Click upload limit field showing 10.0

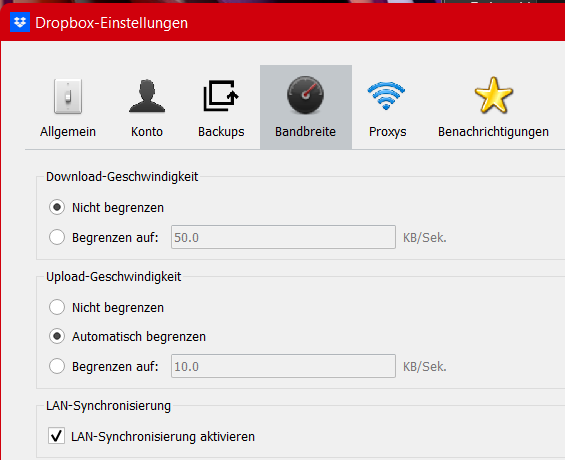[283, 366]
